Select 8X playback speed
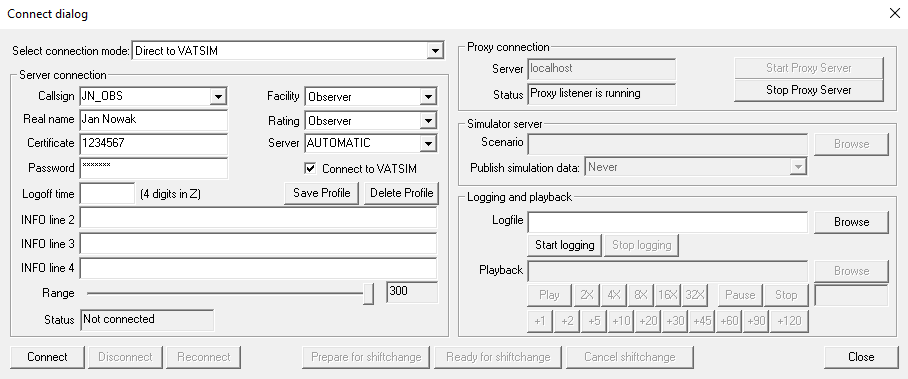Screen dimensions: 908x379 (640, 295)
